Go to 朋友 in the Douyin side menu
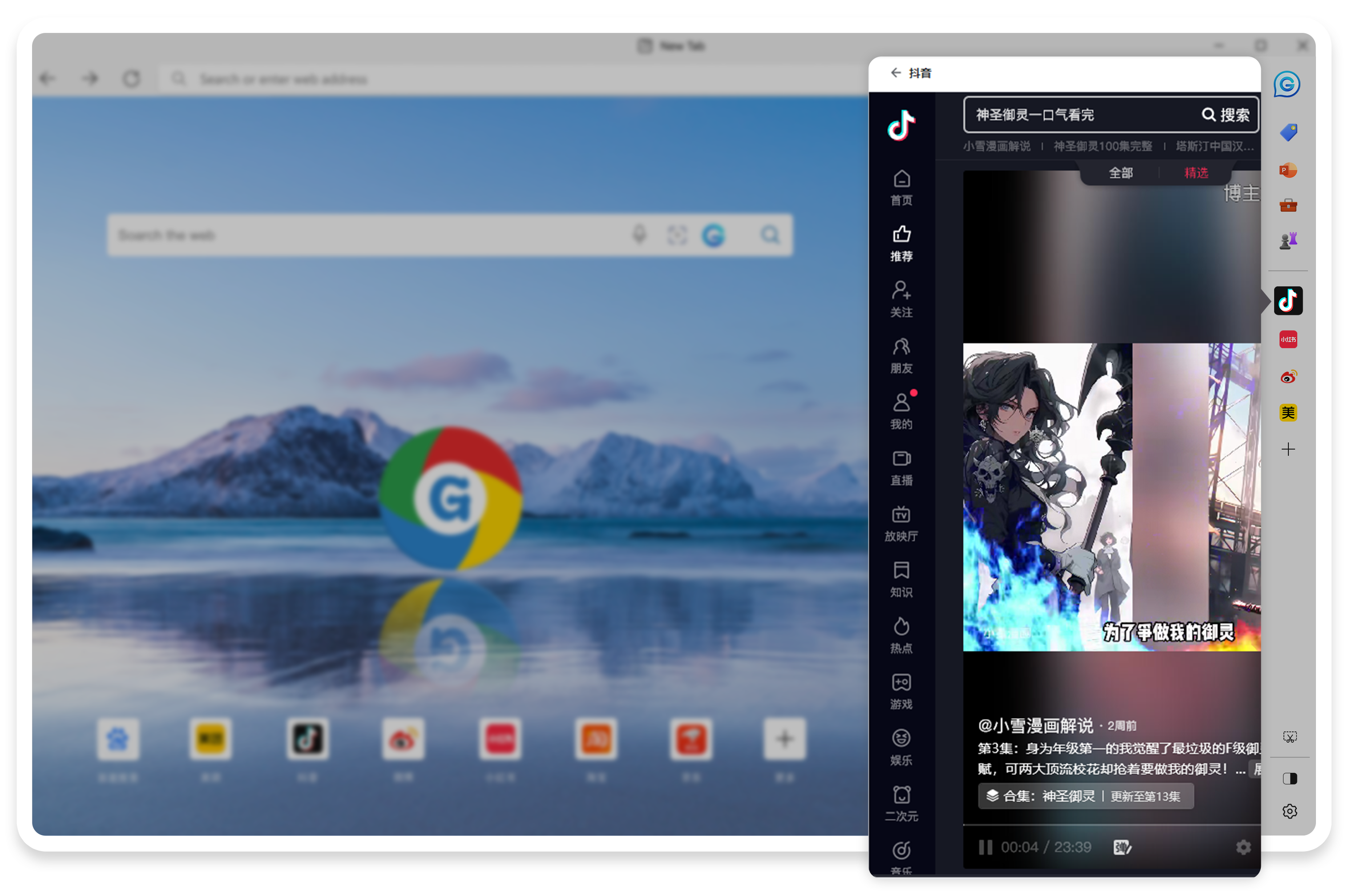 click(x=901, y=355)
